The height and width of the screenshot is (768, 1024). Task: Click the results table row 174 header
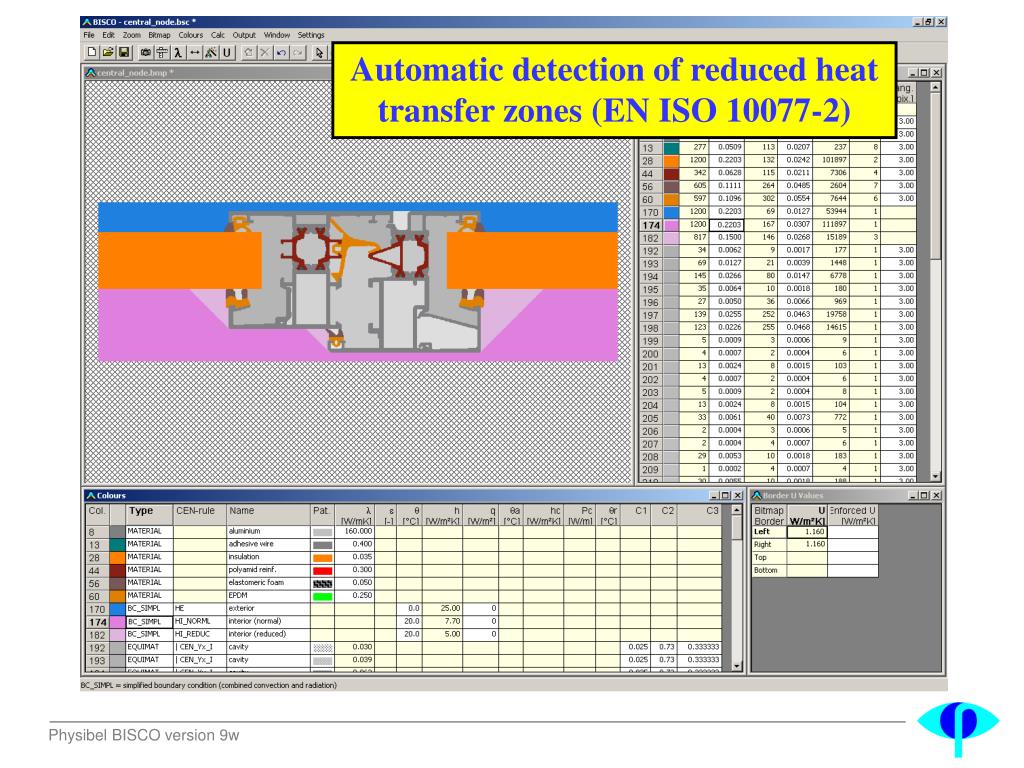click(x=651, y=225)
